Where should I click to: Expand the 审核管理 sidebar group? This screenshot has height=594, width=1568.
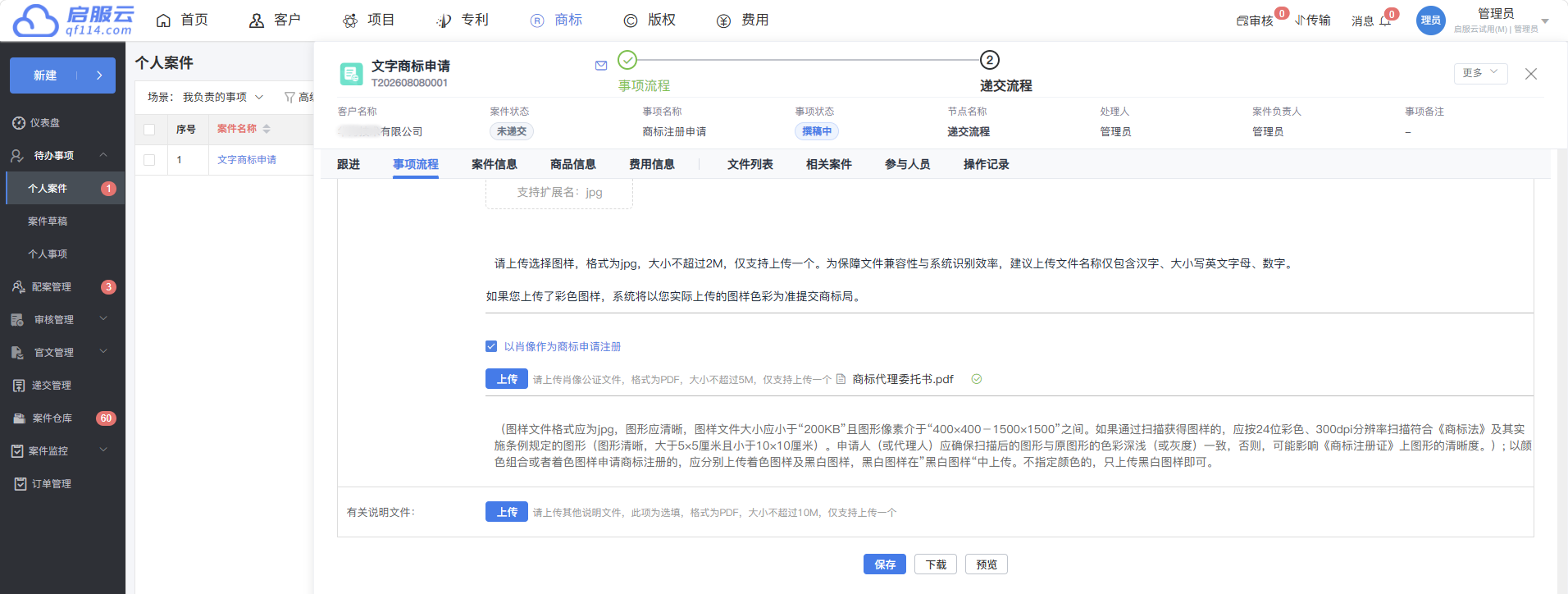pos(103,319)
